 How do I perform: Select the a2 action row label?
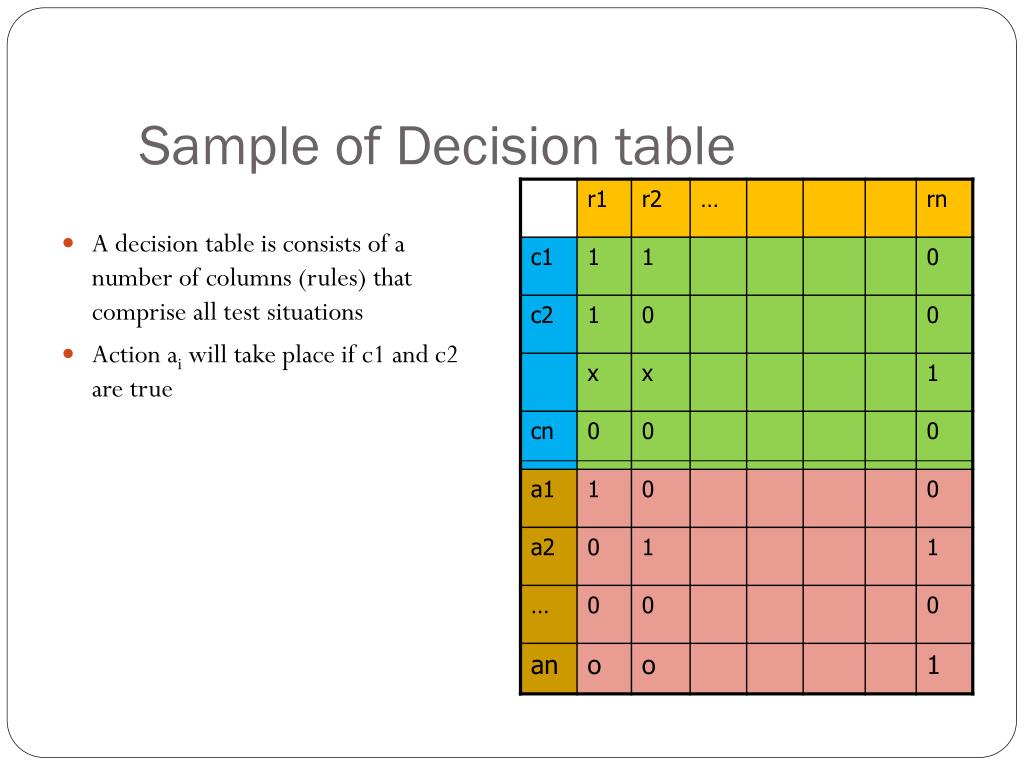(549, 556)
